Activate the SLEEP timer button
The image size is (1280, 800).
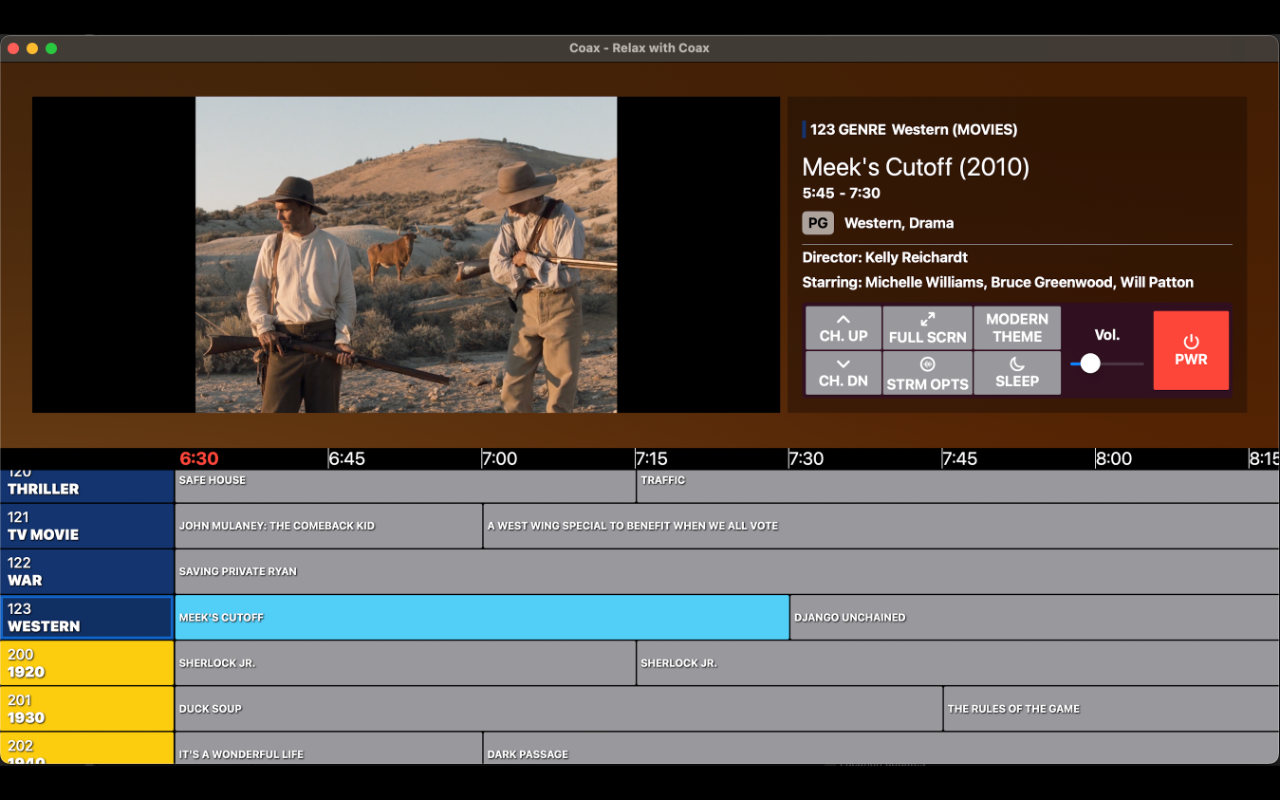[x=1017, y=372]
